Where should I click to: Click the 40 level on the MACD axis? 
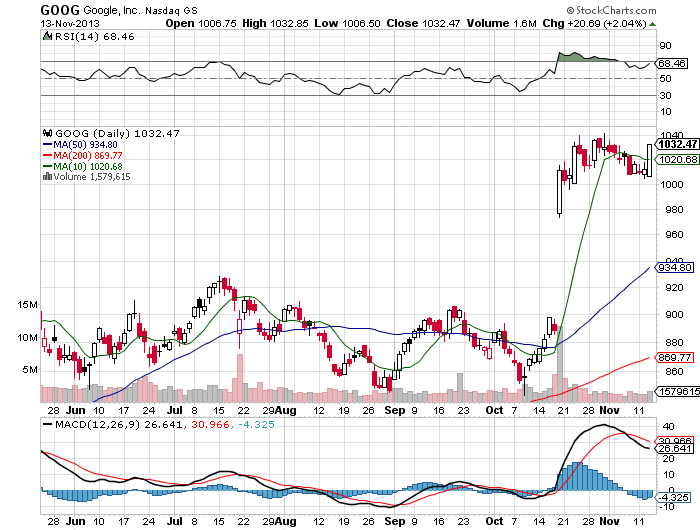coord(668,426)
